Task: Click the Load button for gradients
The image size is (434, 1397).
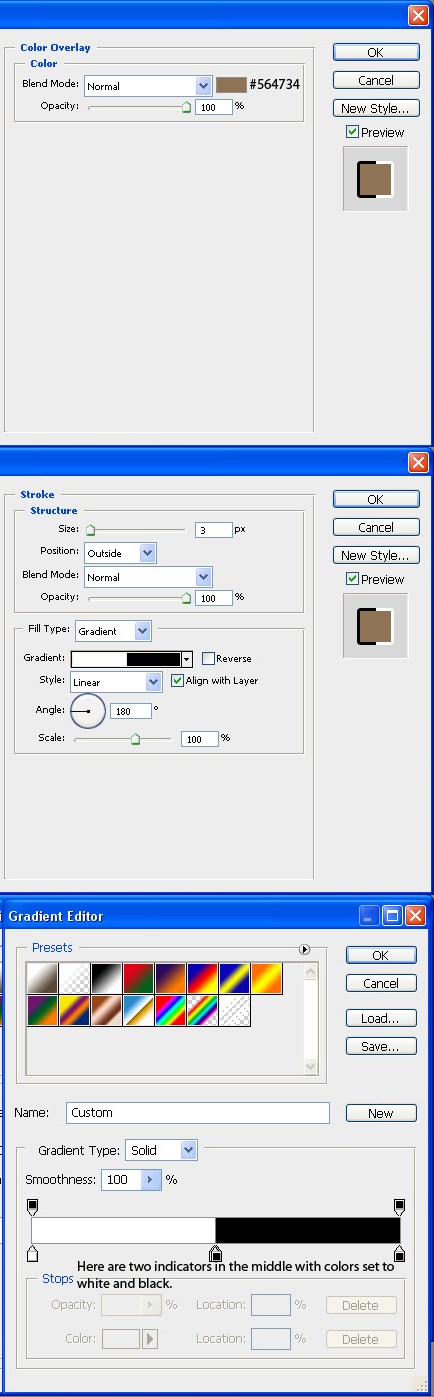Action: 381,1018
